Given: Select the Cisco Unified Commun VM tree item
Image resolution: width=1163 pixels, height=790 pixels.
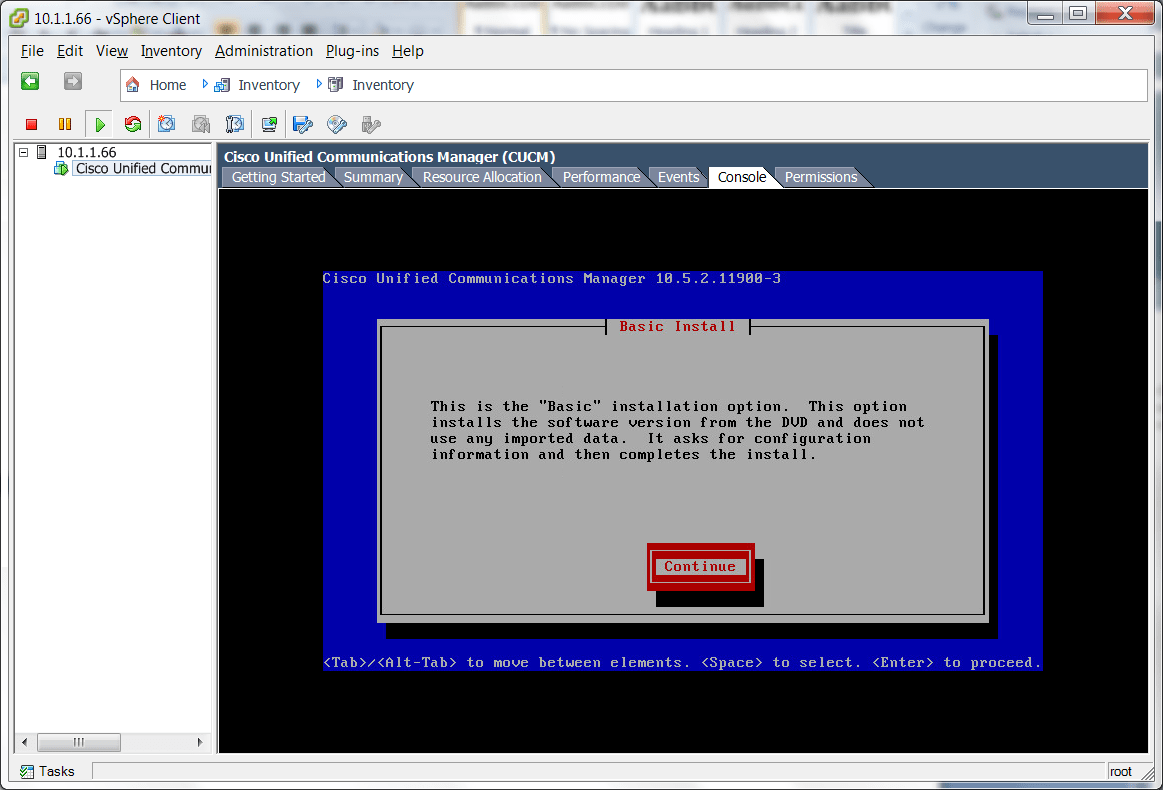Looking at the screenshot, I should point(143,168).
